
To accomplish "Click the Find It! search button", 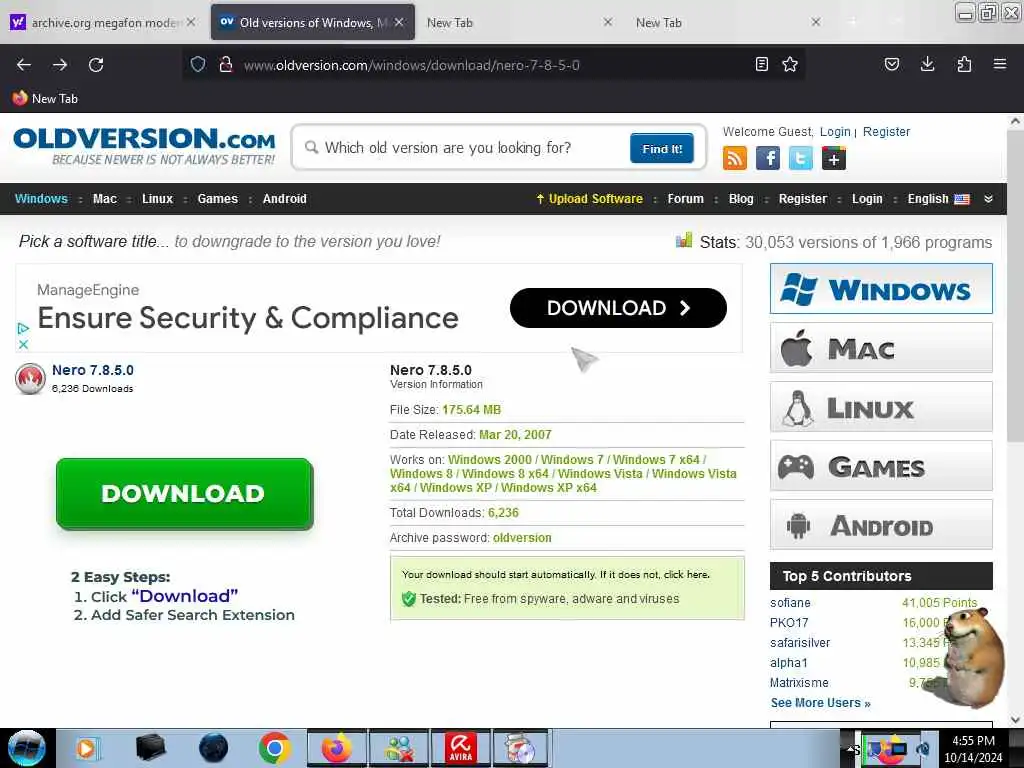I will click(x=662, y=148).
